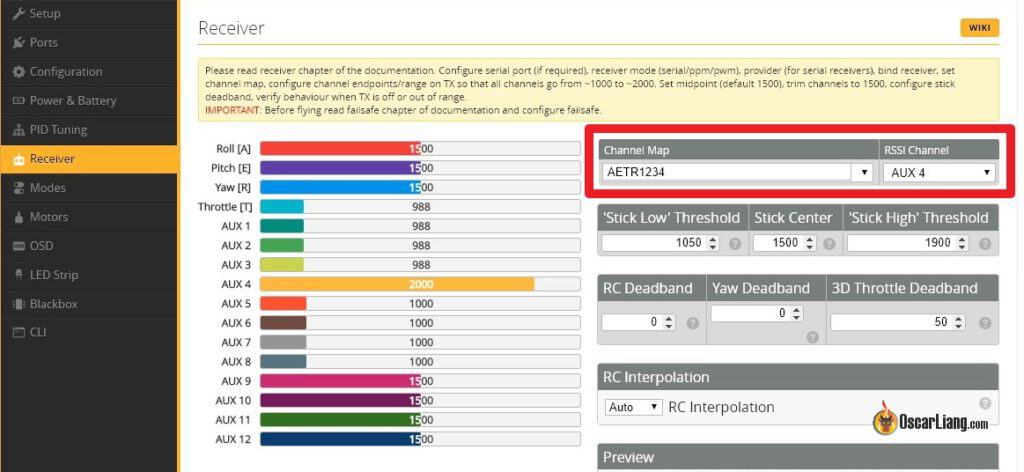Click the AUX 4 orange channel bar
The height and width of the screenshot is (472, 1024).
pyautogui.click(x=397, y=284)
